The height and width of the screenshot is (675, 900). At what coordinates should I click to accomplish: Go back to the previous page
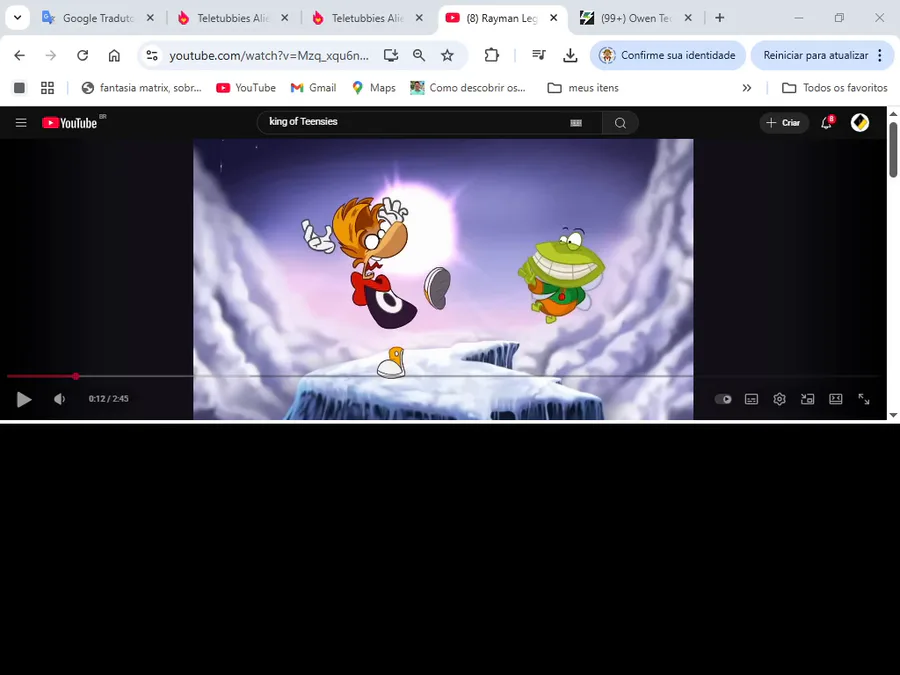click(20, 55)
